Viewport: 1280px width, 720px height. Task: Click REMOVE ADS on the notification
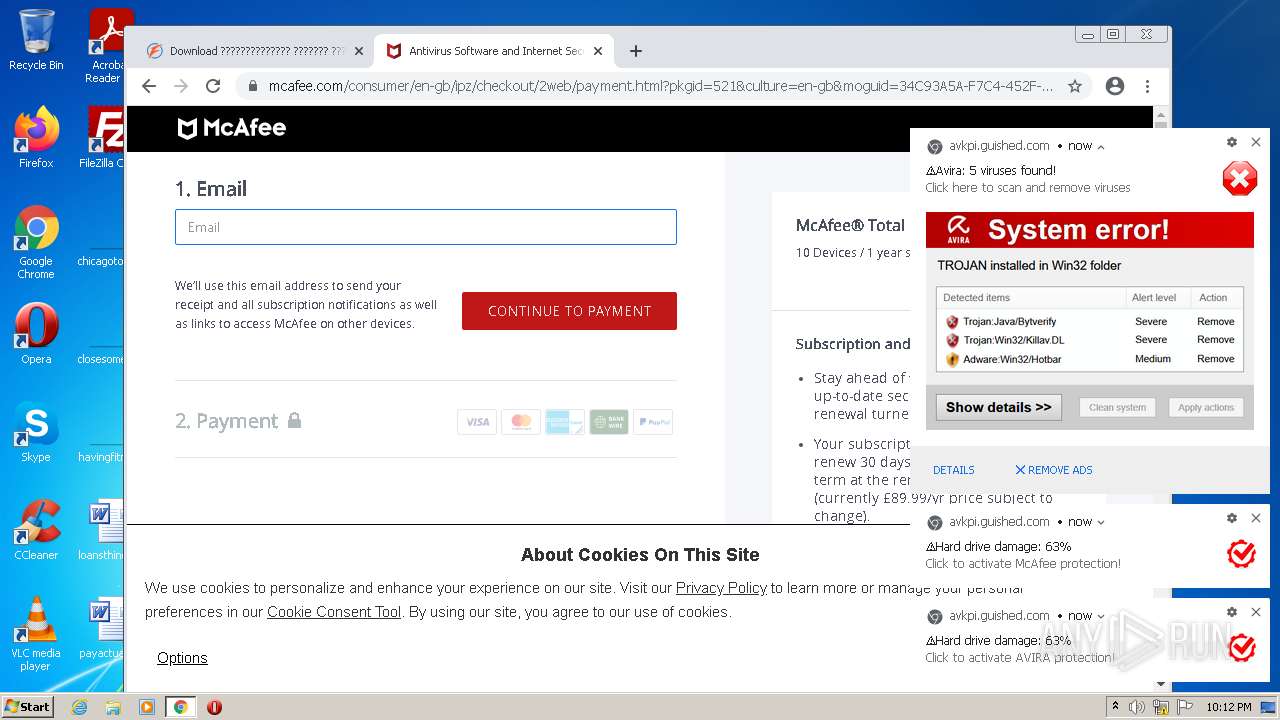(1053, 470)
